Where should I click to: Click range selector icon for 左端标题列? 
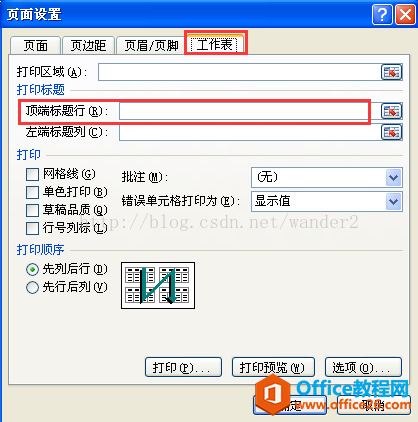pos(392,132)
